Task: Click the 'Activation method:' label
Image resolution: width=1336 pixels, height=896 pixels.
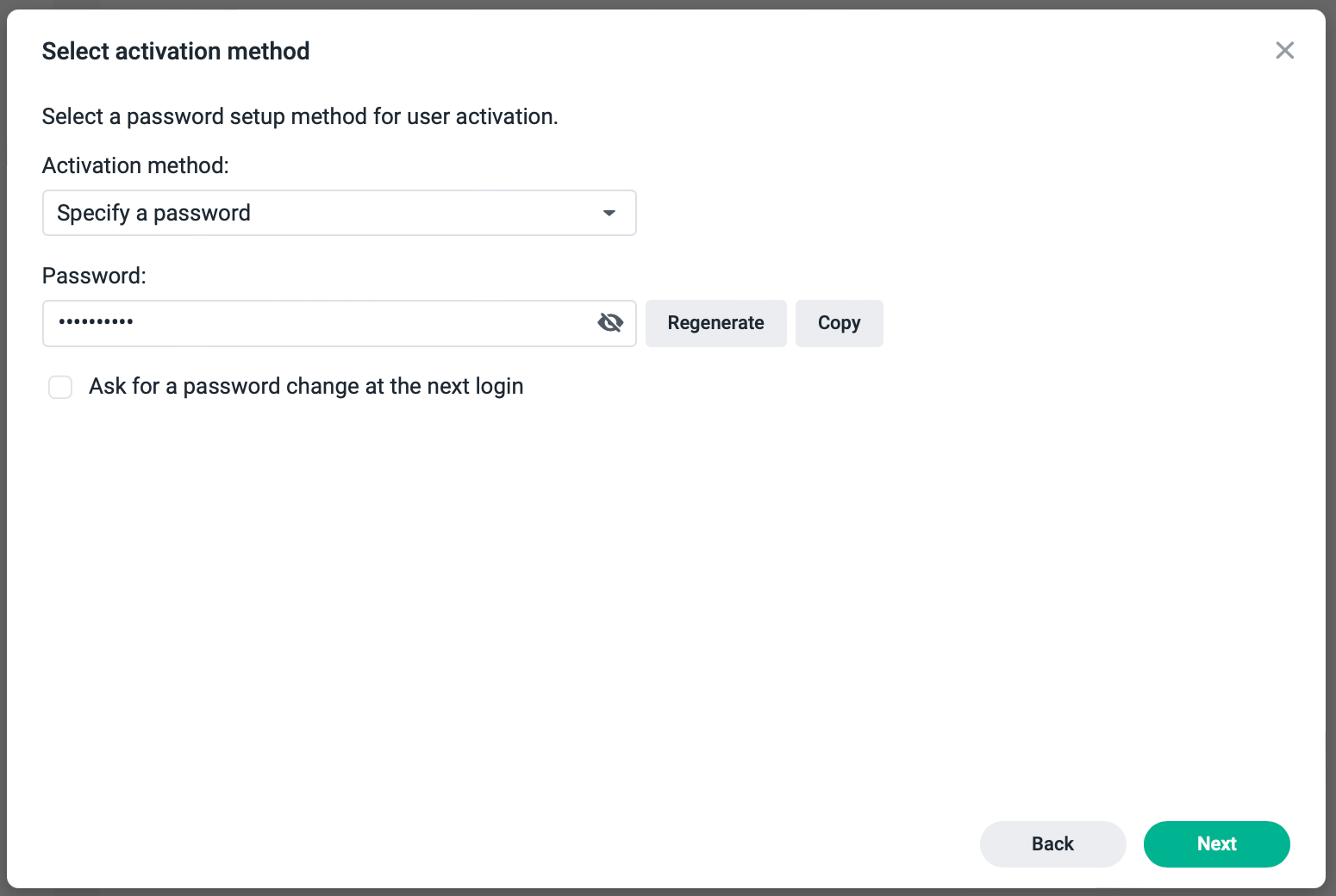Action: click(x=135, y=165)
